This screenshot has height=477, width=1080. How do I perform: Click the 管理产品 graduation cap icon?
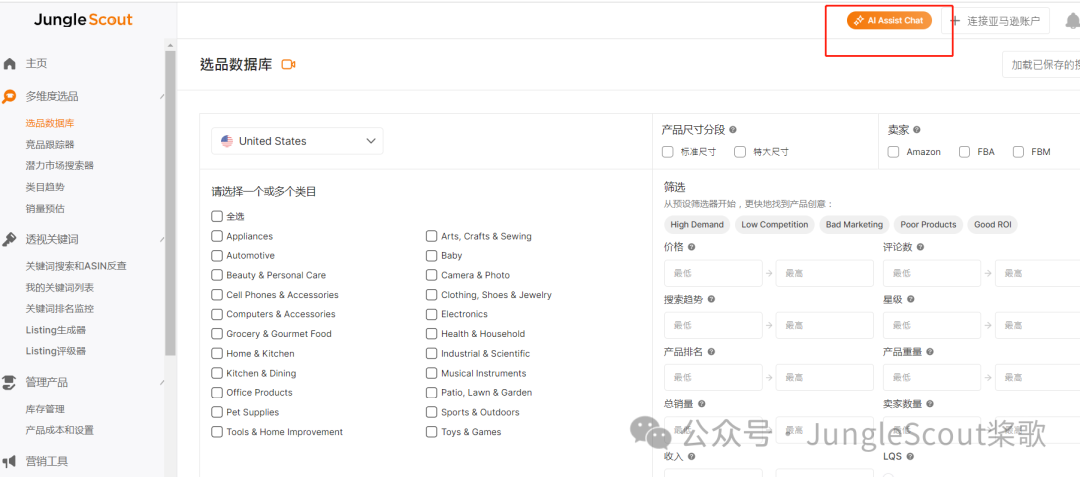(x=10, y=383)
